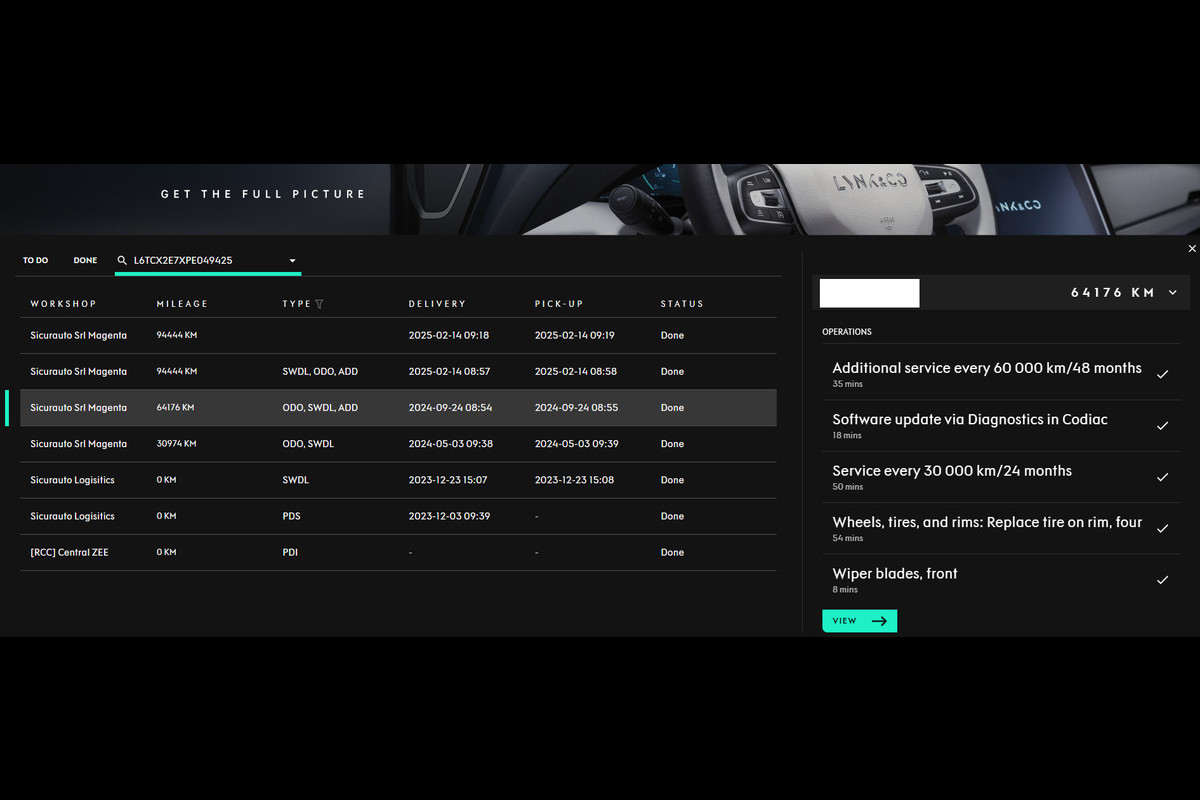Toggle checkmark for Additional service every 60 000 km
Screen dimensions: 1200x800
coord(1162,374)
